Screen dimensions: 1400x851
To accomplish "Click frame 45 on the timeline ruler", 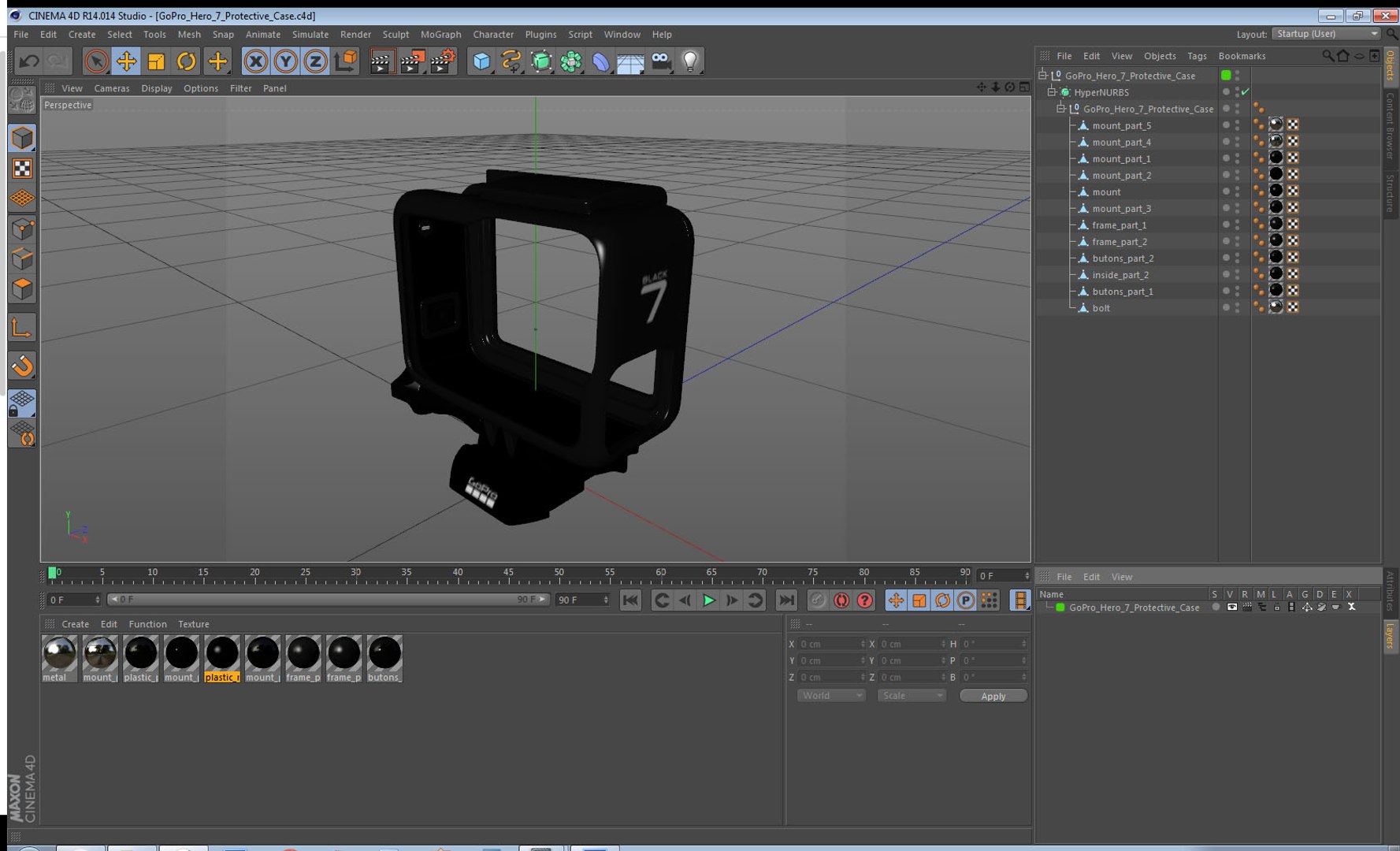I will pos(508,574).
